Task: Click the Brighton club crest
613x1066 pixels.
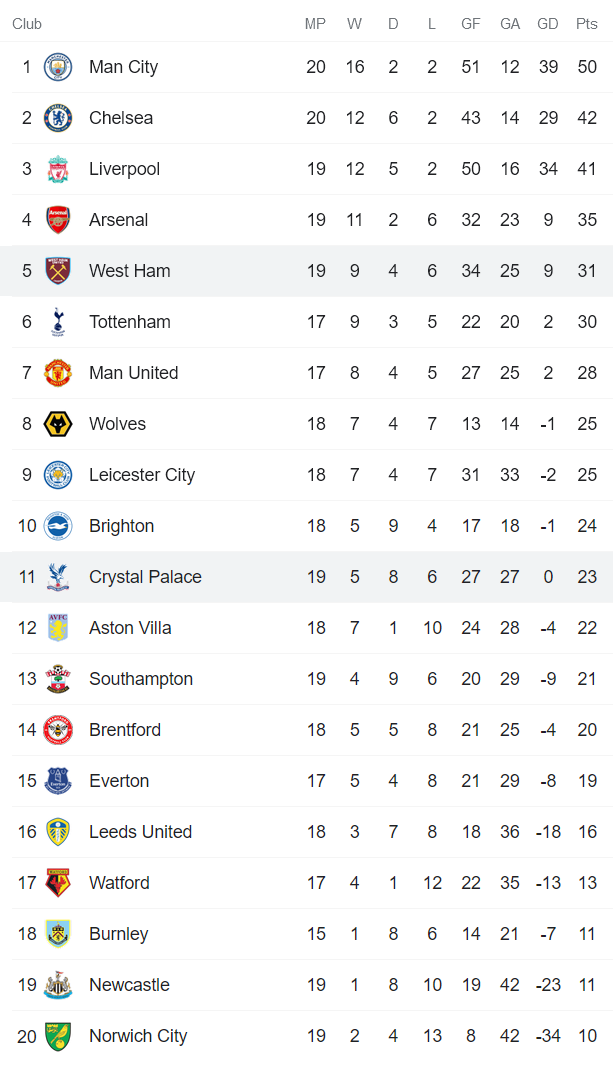Action: point(58,526)
